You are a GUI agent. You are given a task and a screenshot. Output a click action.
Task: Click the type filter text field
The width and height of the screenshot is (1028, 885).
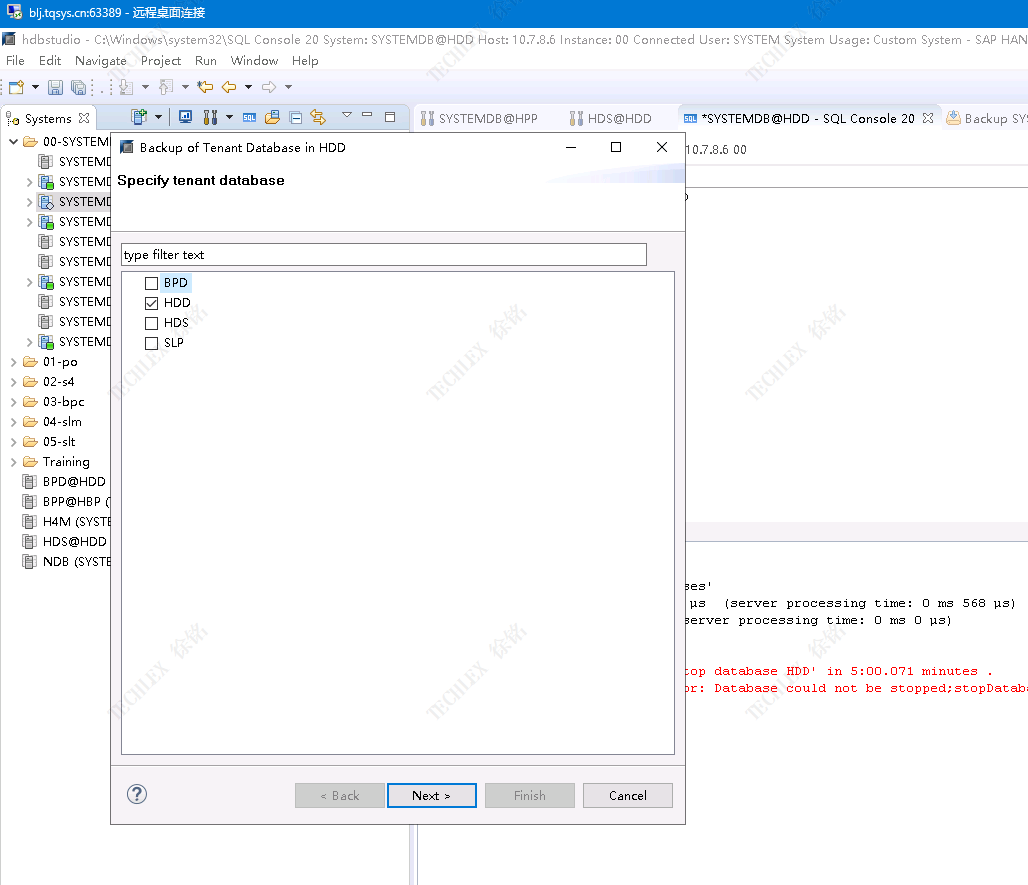tap(383, 255)
